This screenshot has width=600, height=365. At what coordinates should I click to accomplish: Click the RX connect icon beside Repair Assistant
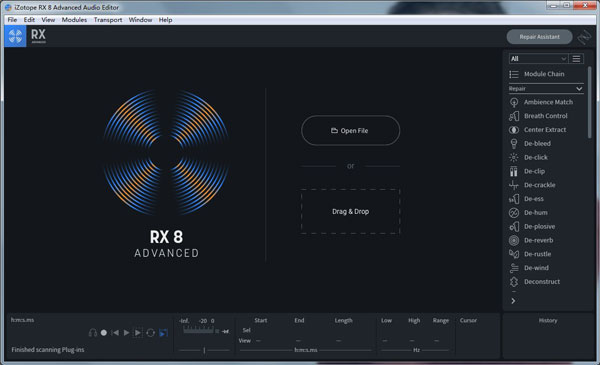[x=584, y=37]
